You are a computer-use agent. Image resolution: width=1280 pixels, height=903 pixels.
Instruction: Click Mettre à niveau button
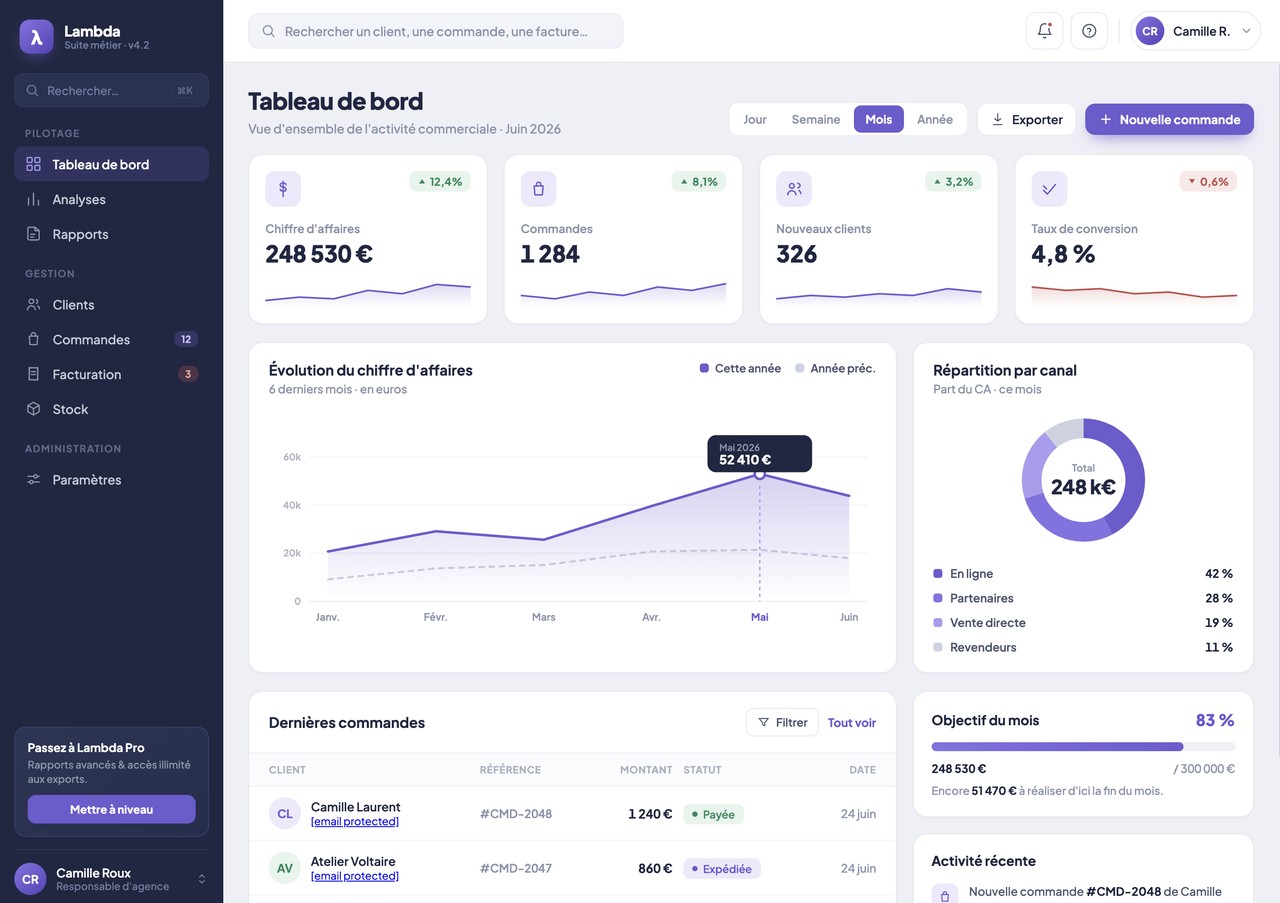pyautogui.click(x=111, y=809)
